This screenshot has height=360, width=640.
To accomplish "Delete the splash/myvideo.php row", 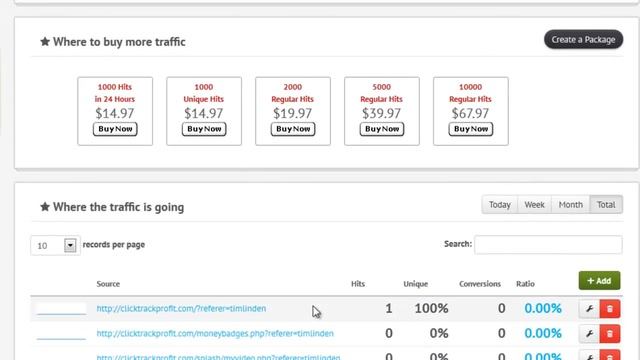I will tap(610, 355).
